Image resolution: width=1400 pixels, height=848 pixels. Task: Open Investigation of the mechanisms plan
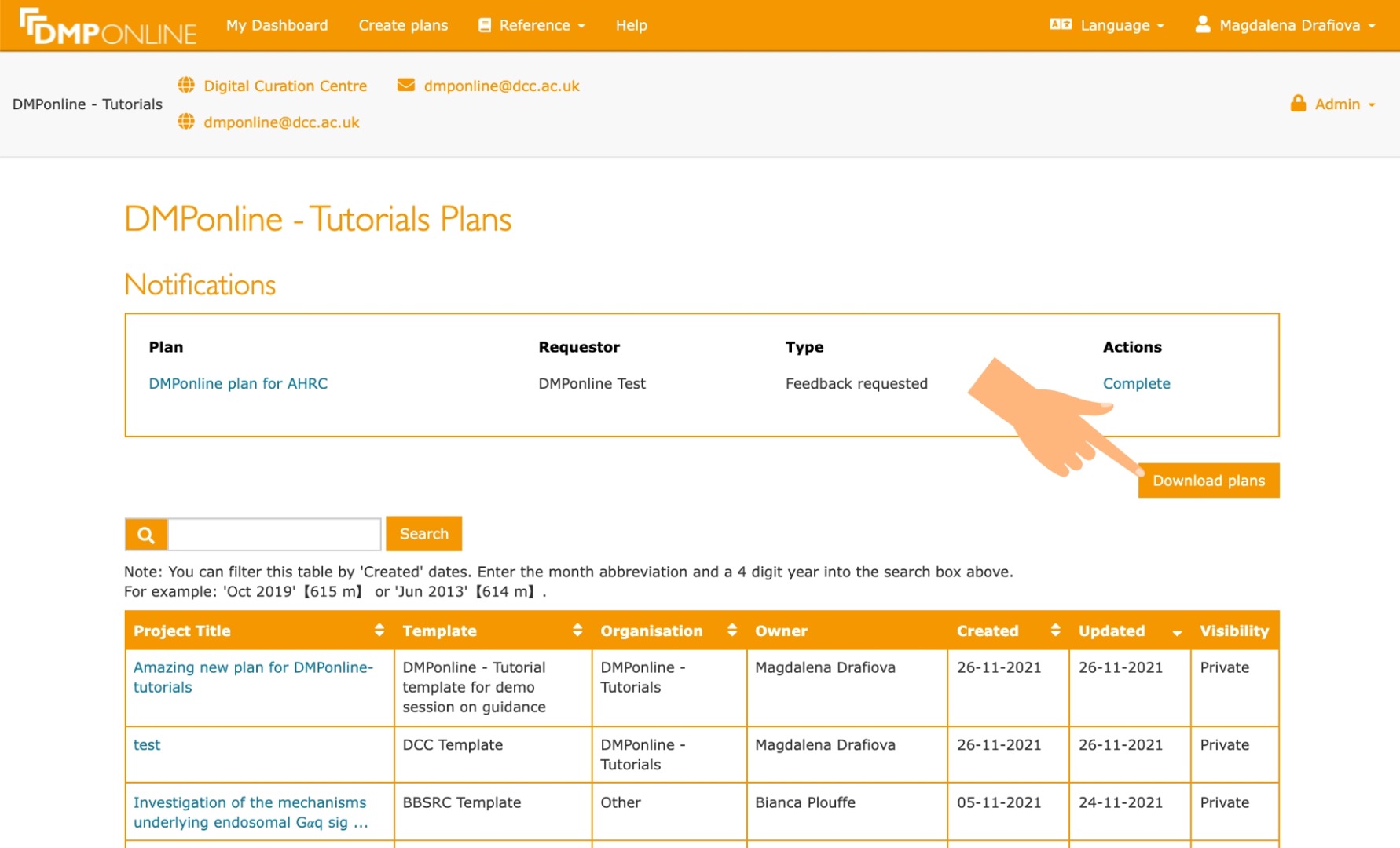pos(251,812)
